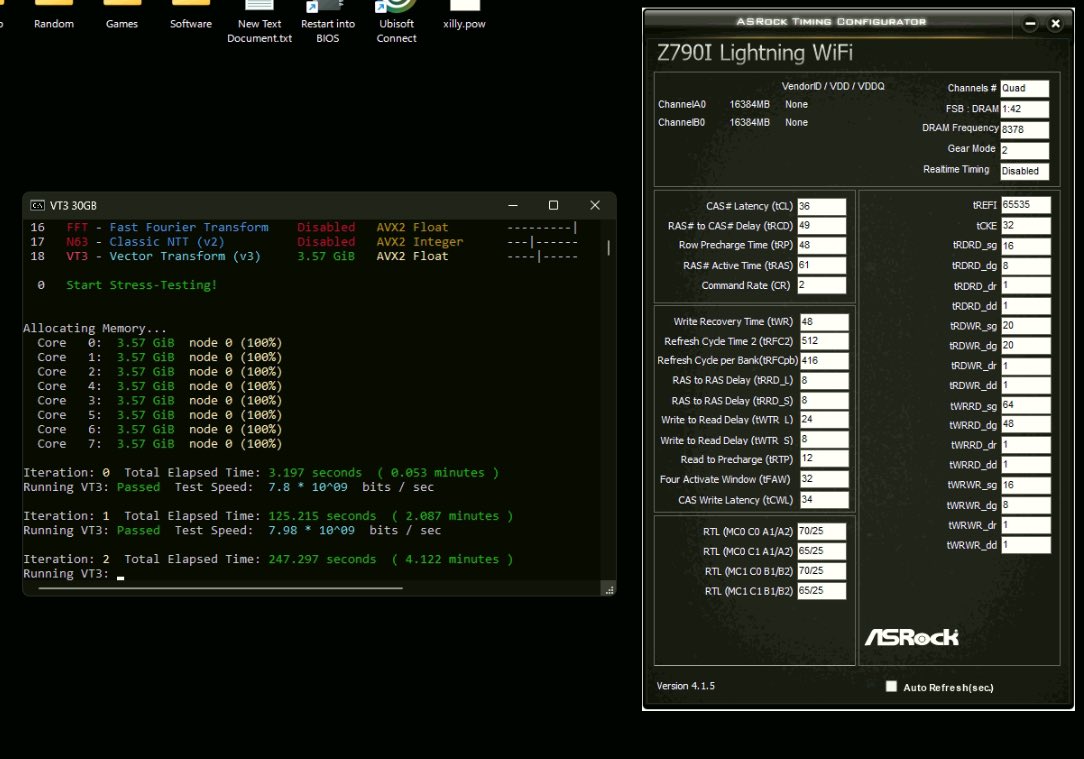This screenshot has width=1084, height=759.
Task: Close the VT3 30GB console window
Action: tap(595, 205)
